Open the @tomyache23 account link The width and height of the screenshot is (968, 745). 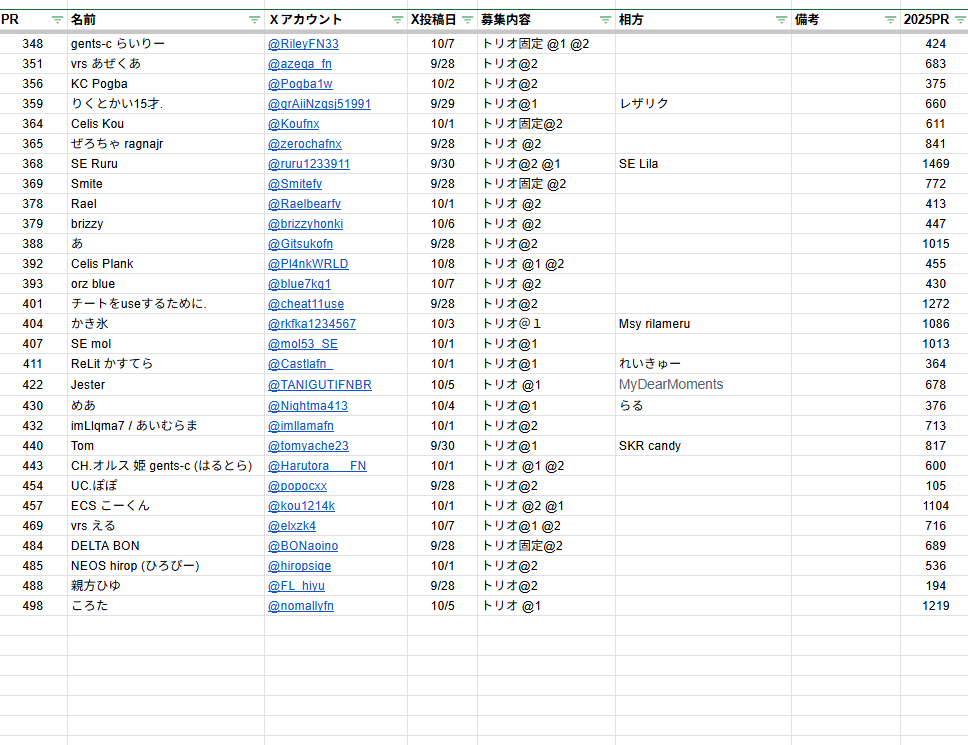(308, 446)
